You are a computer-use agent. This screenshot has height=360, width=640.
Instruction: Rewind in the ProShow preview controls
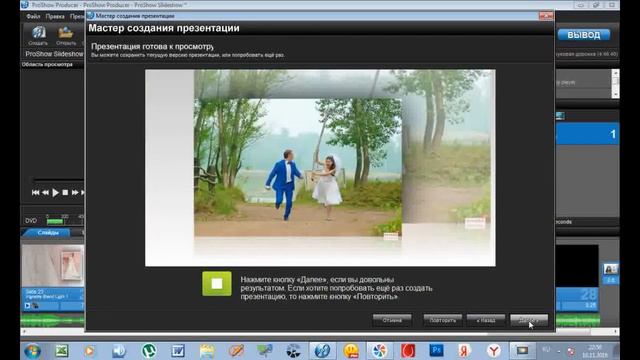point(45,192)
